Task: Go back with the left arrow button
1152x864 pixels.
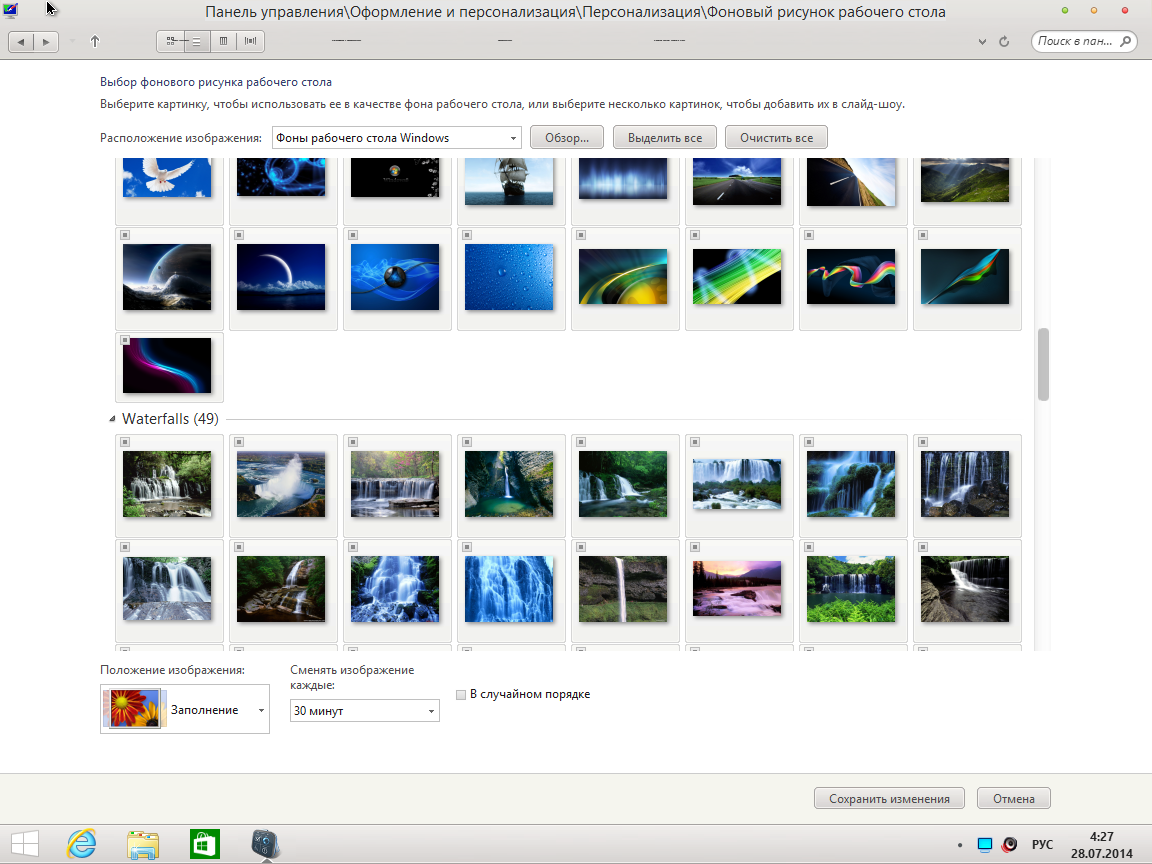Action: click(x=21, y=42)
